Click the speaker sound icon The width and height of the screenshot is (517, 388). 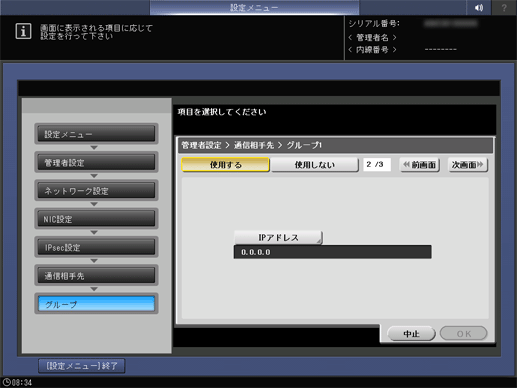(479, 7)
